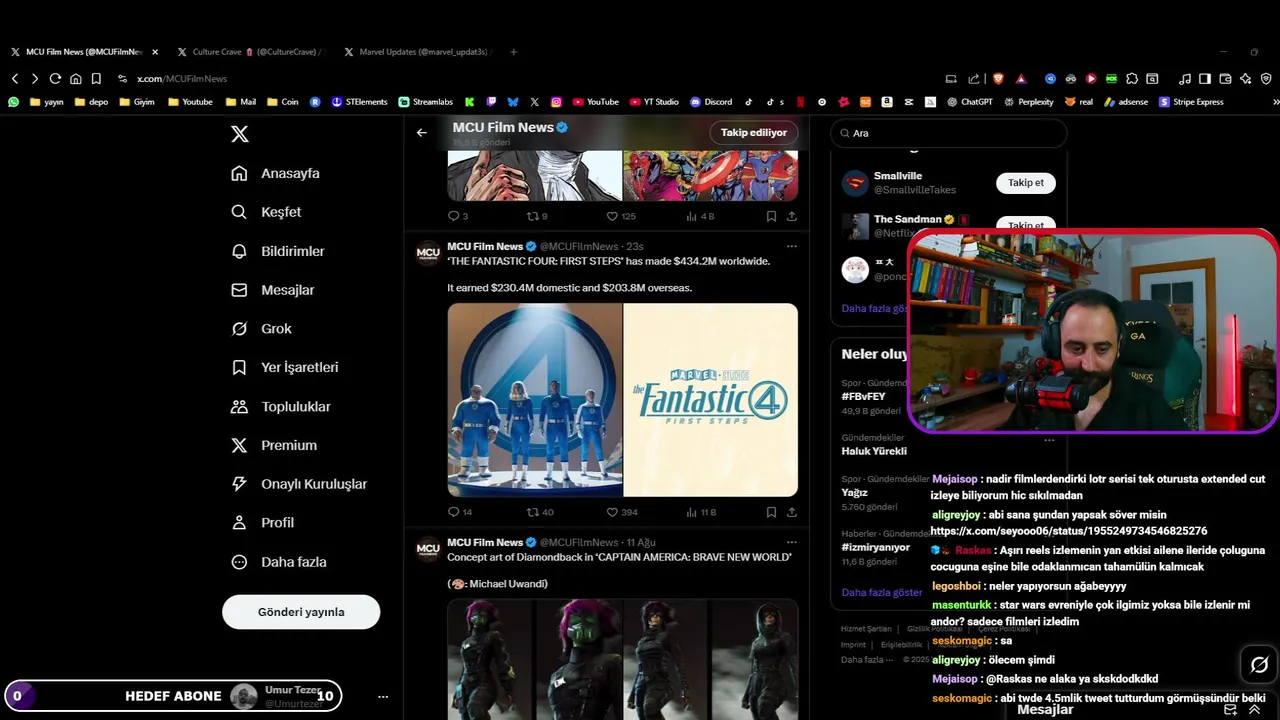This screenshot has width=1280, height=720.
Task: Click Daha fazla göster under trends
Action: coord(882,592)
